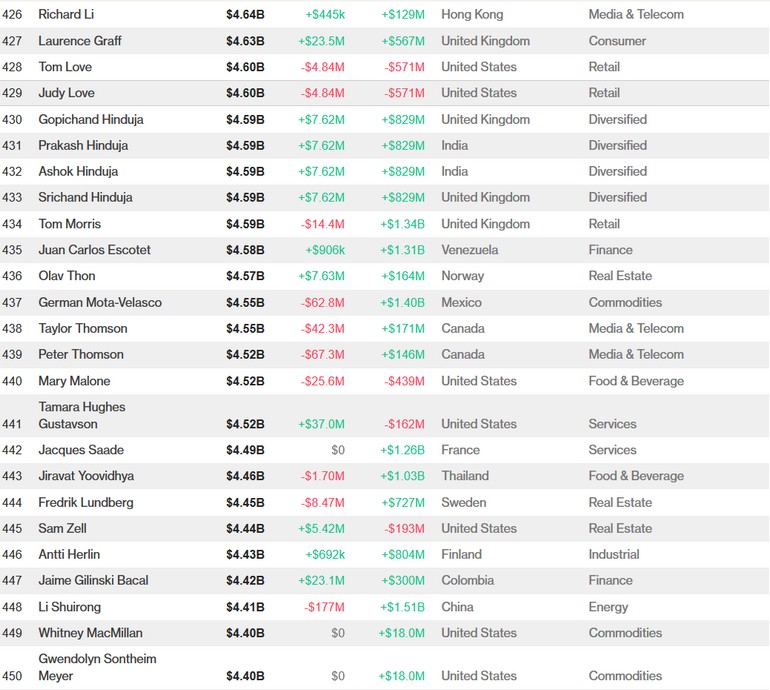Open Tamara Hughes Gustavson's profile

pyautogui.click(x=81, y=415)
